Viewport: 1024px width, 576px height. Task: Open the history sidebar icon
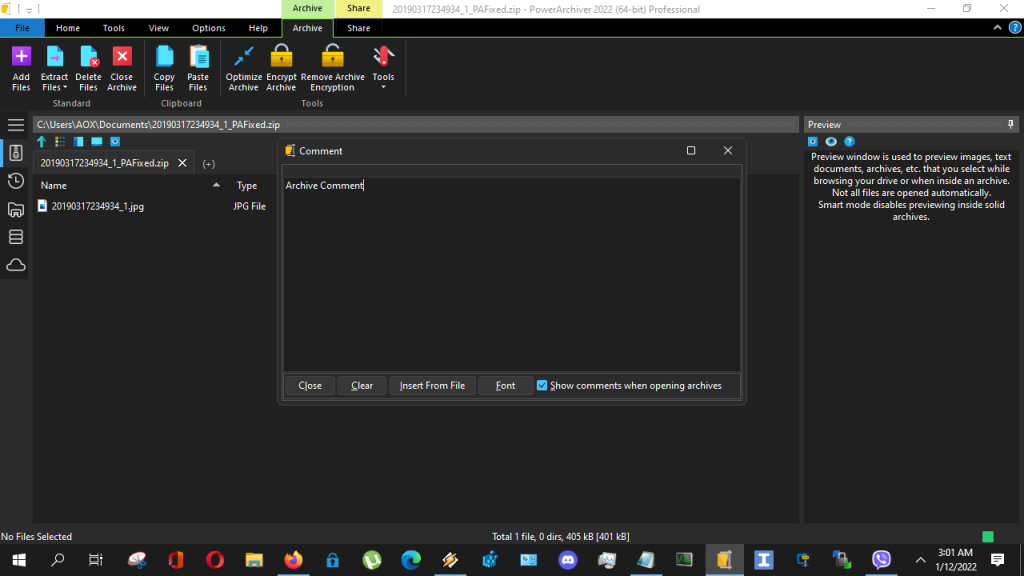16,181
